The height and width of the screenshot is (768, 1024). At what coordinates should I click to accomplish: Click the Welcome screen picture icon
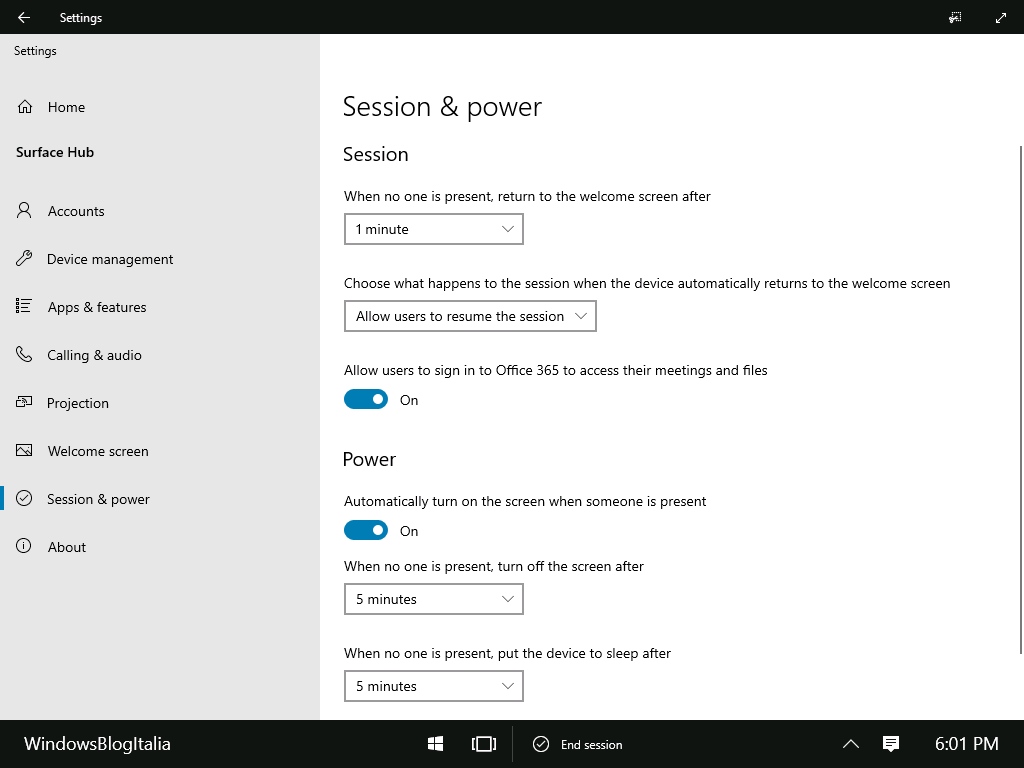click(24, 450)
